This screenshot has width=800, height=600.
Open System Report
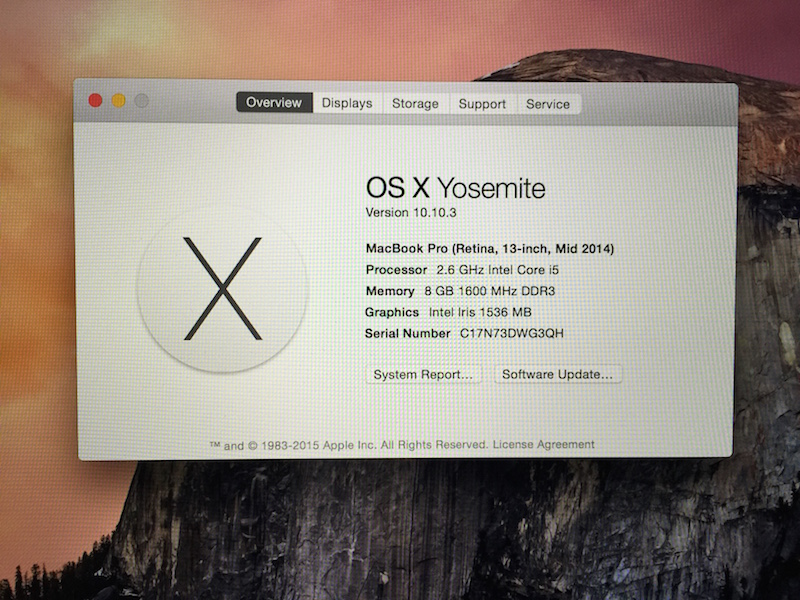tap(423, 374)
